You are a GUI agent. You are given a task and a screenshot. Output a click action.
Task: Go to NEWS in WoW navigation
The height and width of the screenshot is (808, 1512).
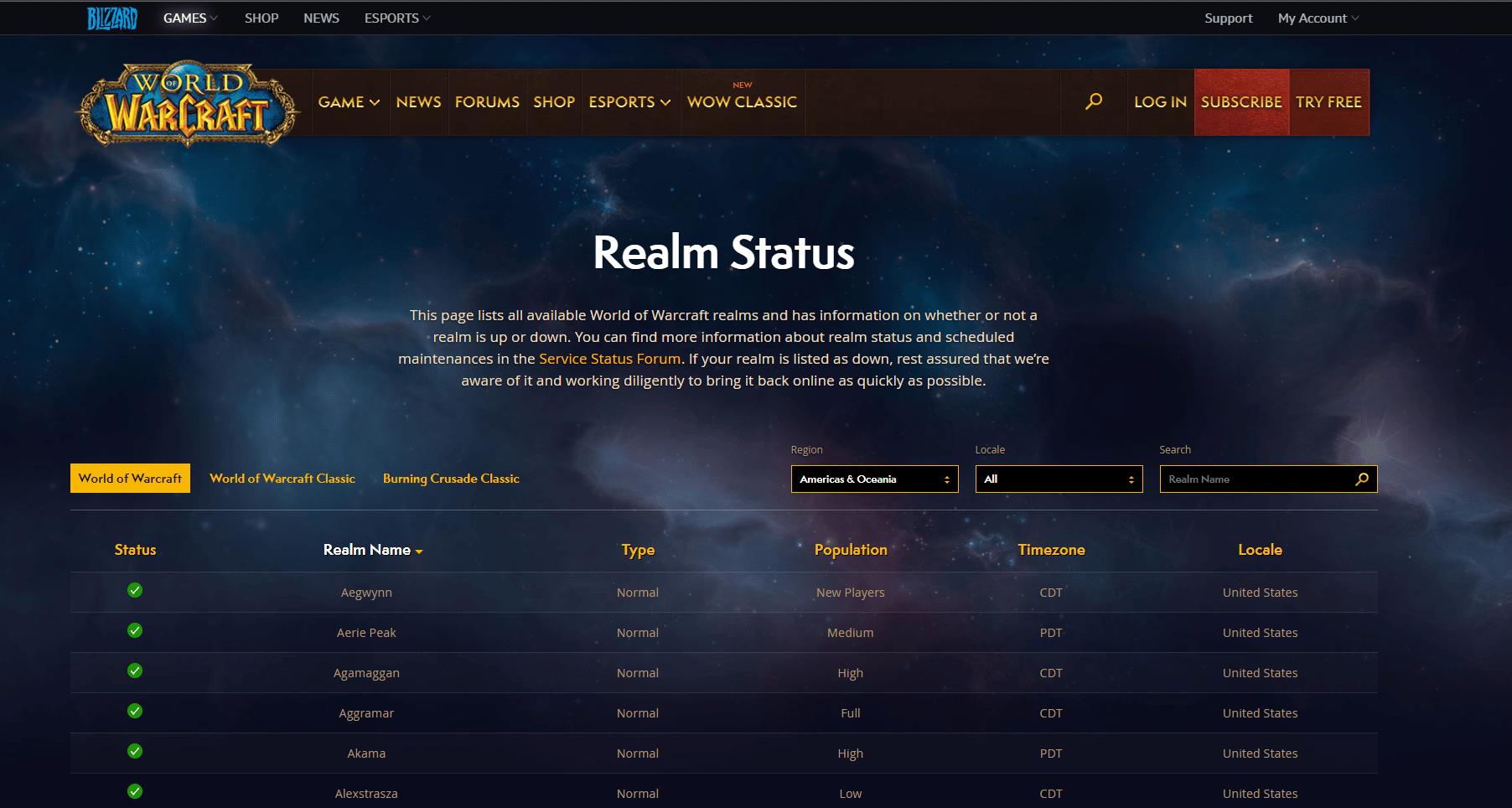418,102
